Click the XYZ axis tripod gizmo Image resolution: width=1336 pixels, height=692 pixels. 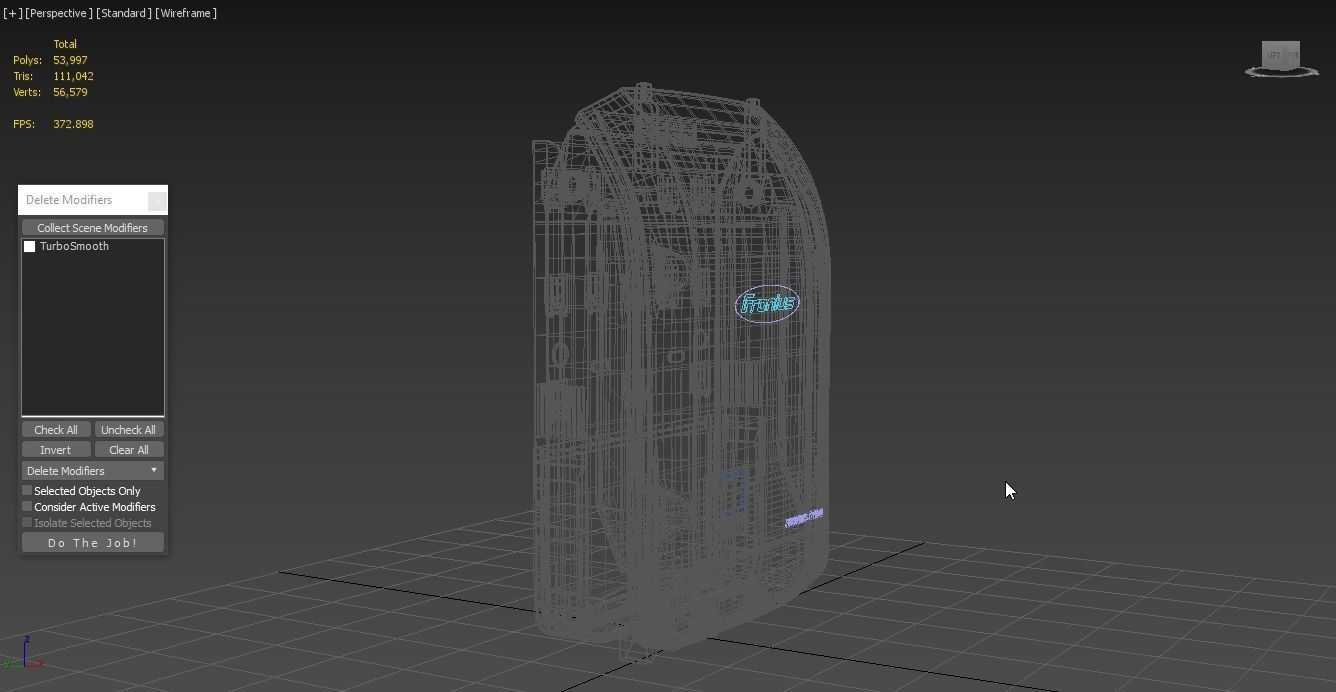22,653
